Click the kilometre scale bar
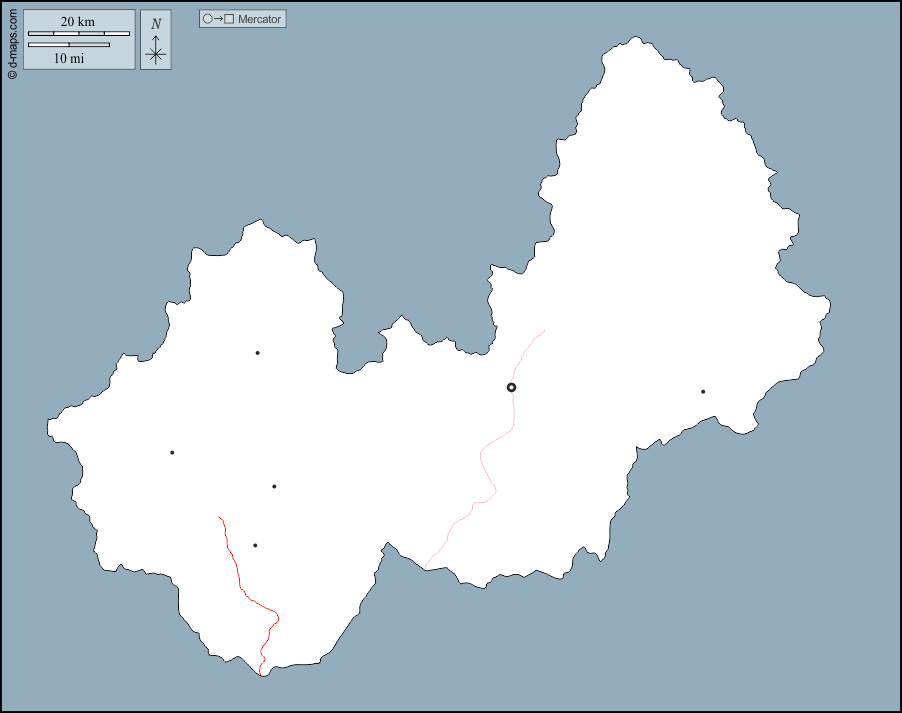Screen dimensions: 902x713 [x=79, y=34]
